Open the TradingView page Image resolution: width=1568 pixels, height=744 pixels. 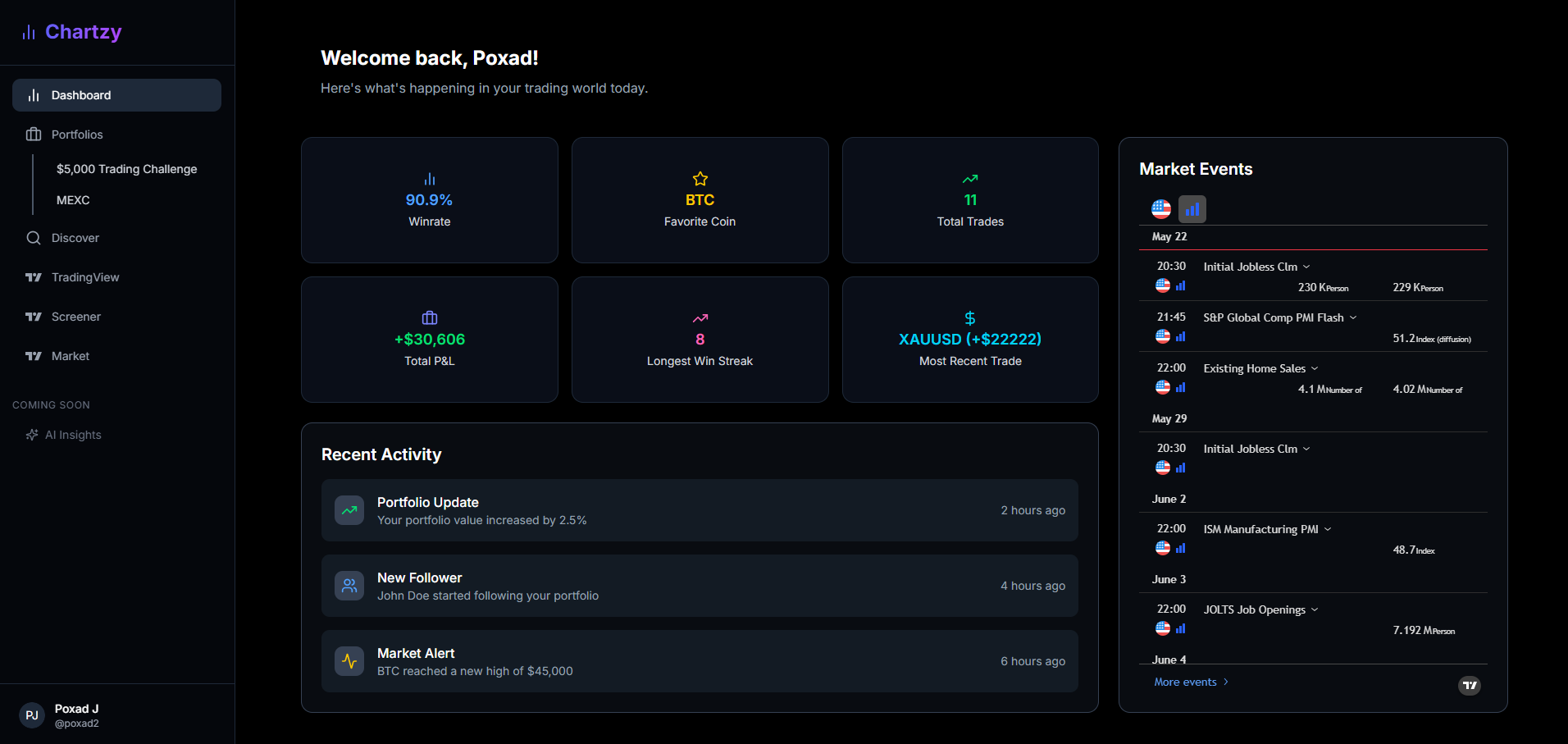click(x=116, y=277)
